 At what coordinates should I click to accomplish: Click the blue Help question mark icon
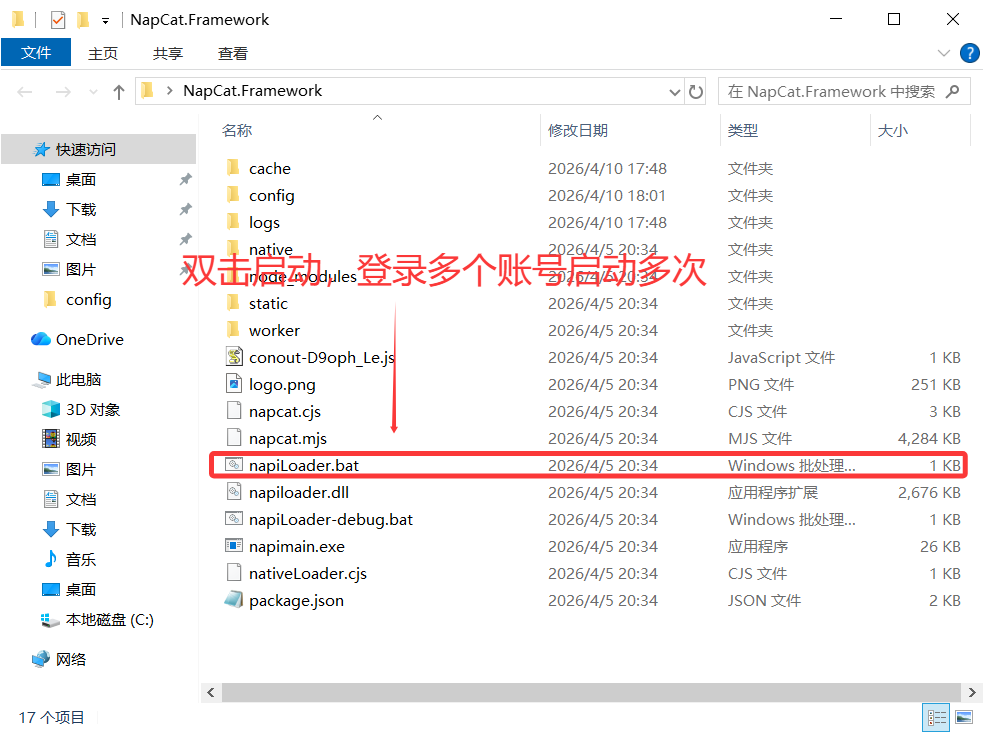pyautogui.click(x=969, y=53)
